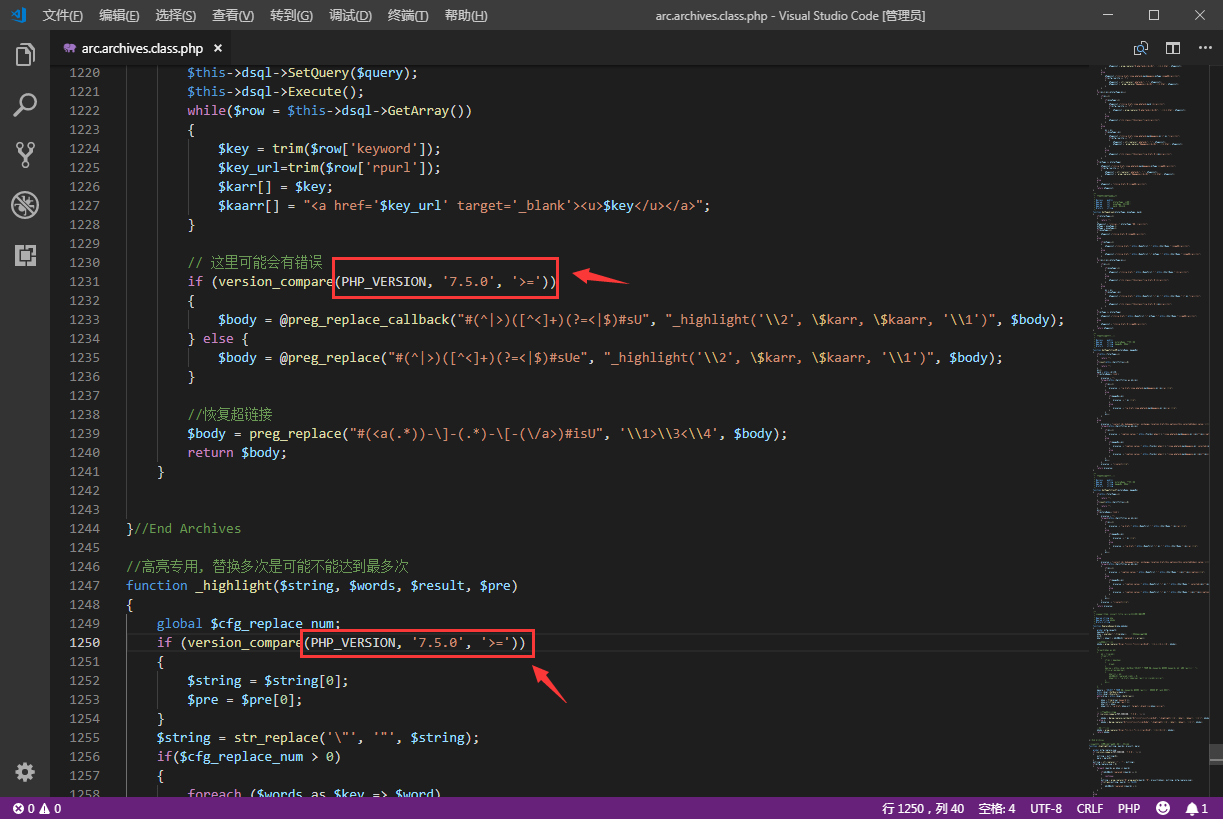Close the arc.archives.class.php tab
The image size is (1223, 819).
[x=218, y=48]
